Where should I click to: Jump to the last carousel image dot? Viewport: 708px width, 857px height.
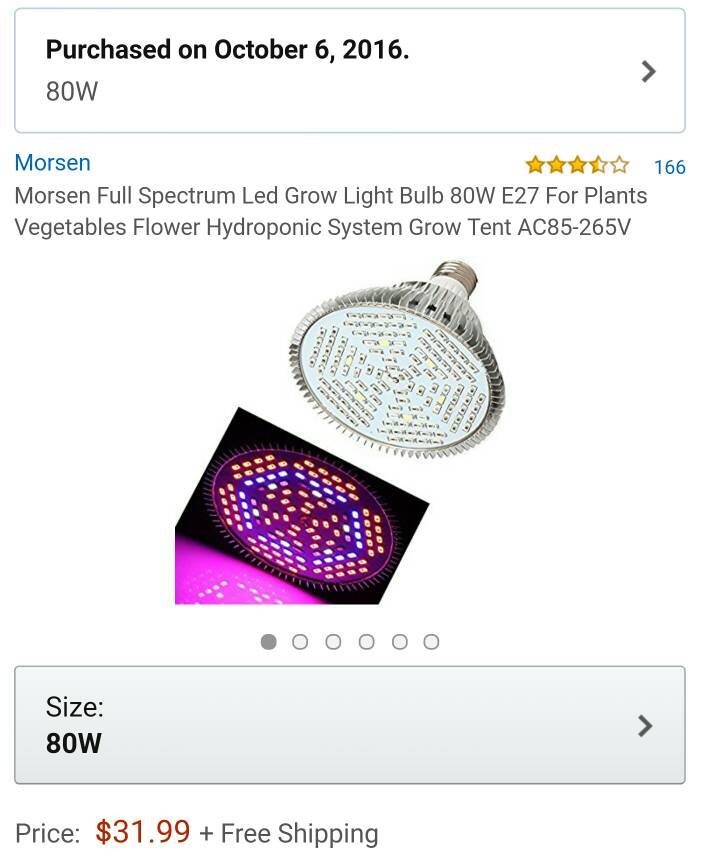431,642
